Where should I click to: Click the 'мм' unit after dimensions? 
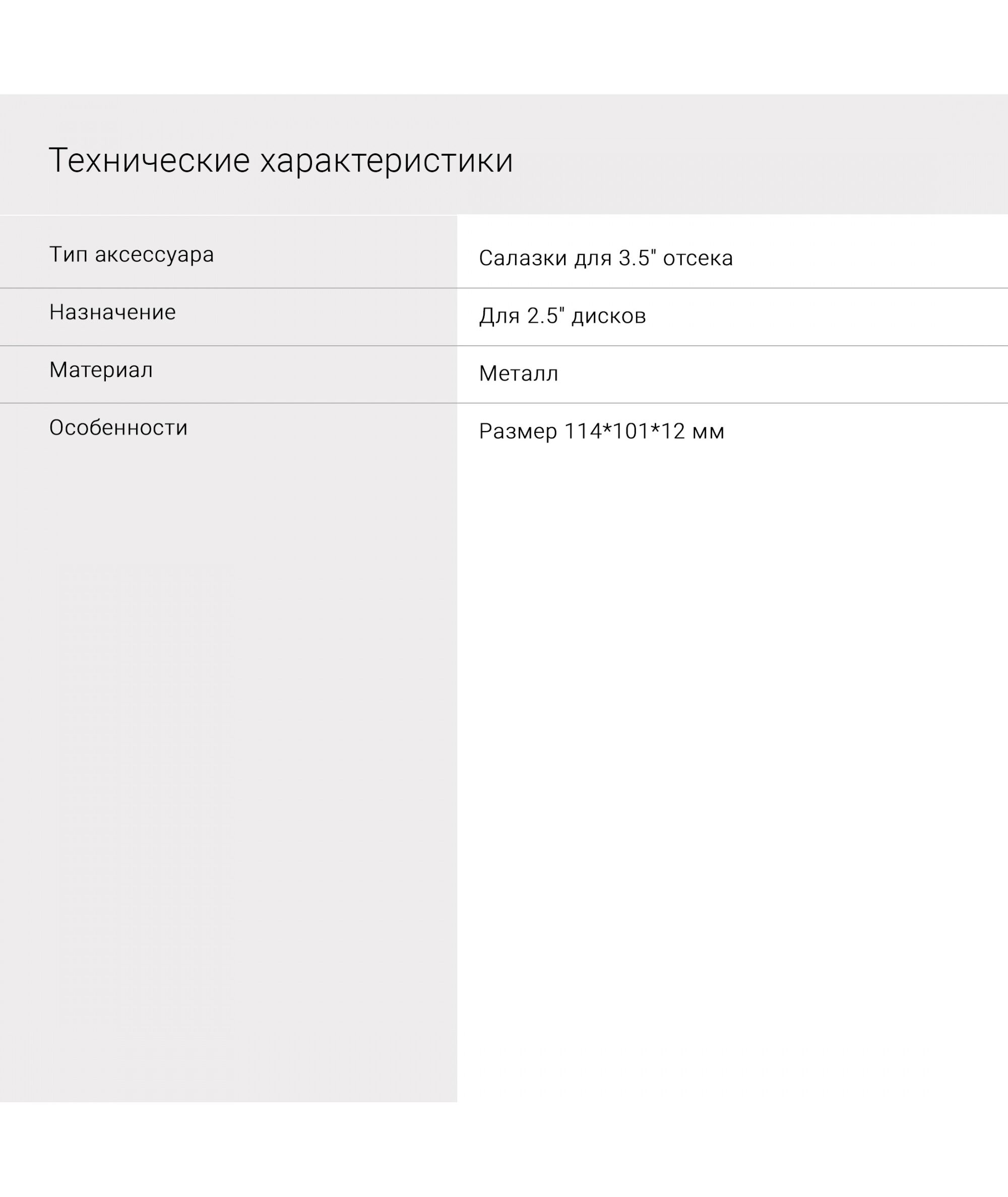[x=708, y=431]
